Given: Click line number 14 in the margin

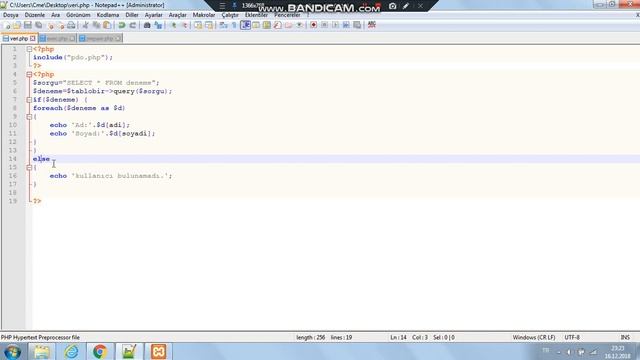Looking at the screenshot, I should 13,159.
